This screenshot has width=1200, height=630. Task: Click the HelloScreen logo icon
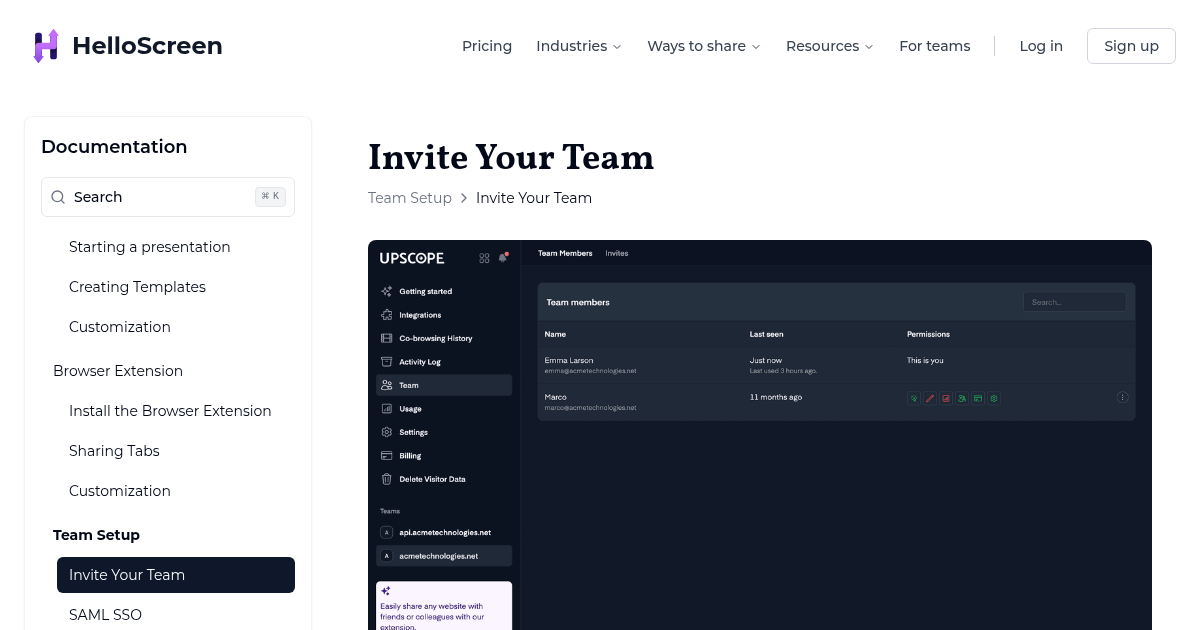46,46
